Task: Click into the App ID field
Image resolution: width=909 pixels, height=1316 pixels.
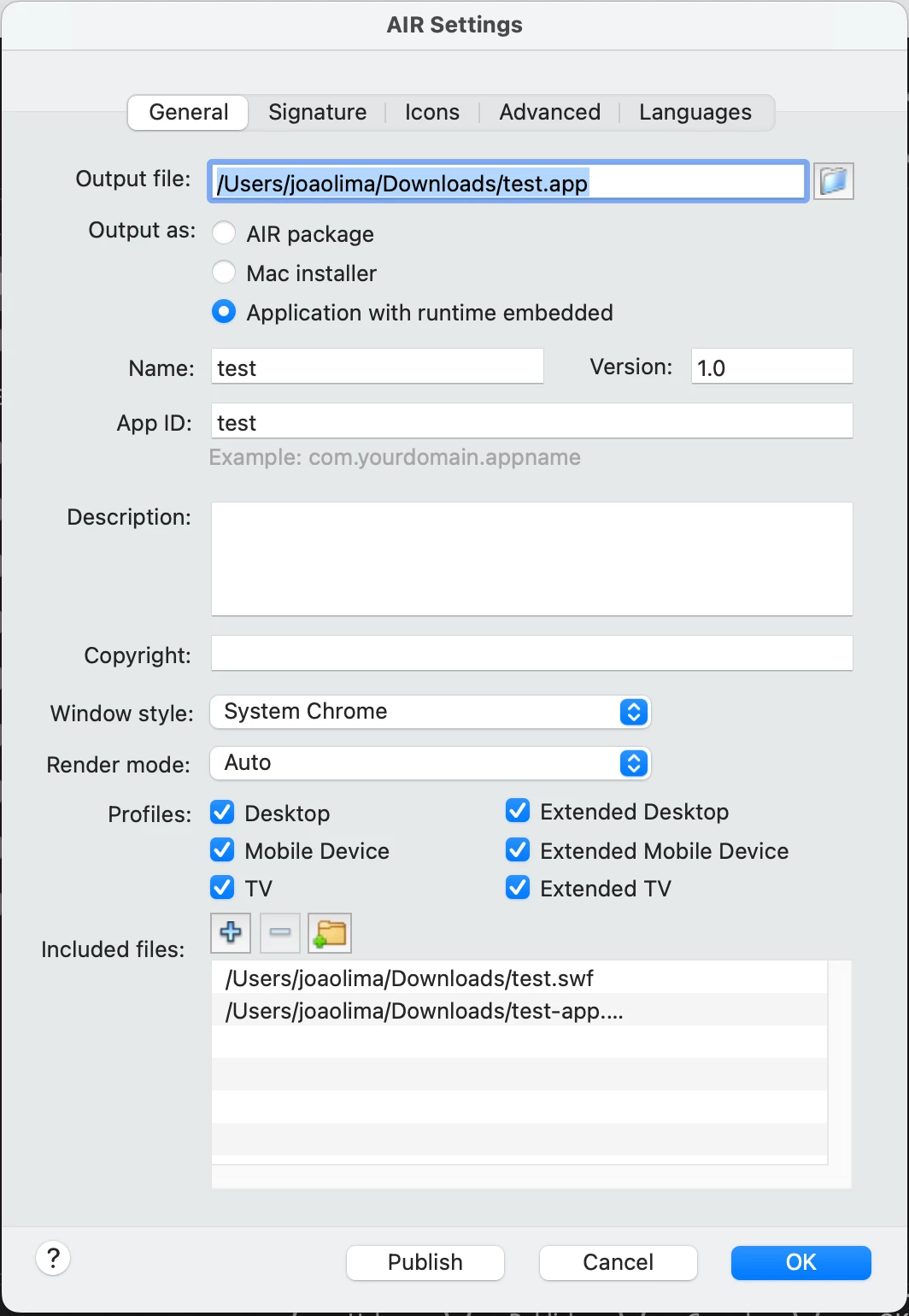Action: coord(531,422)
